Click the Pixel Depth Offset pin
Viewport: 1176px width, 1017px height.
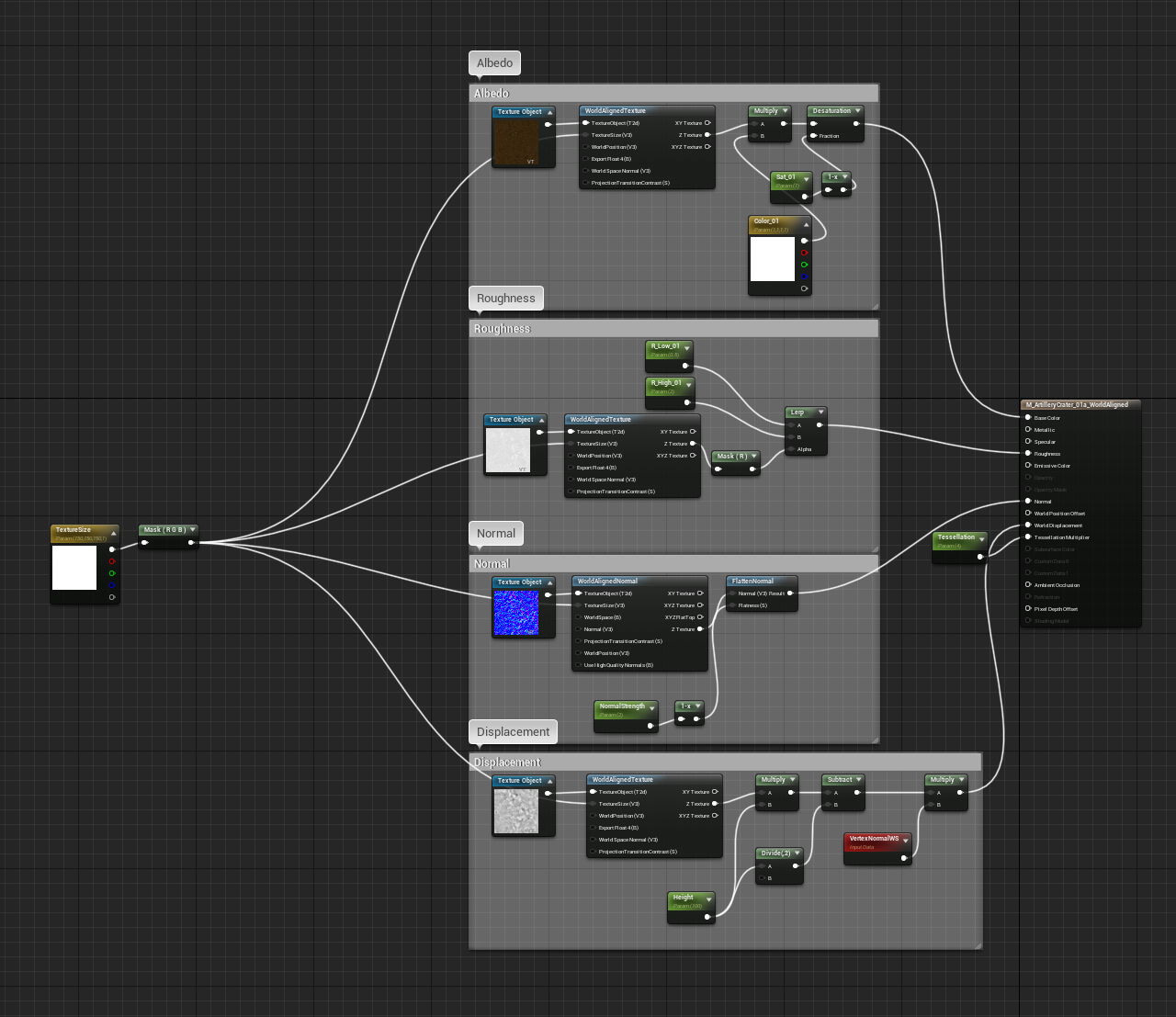1028,608
